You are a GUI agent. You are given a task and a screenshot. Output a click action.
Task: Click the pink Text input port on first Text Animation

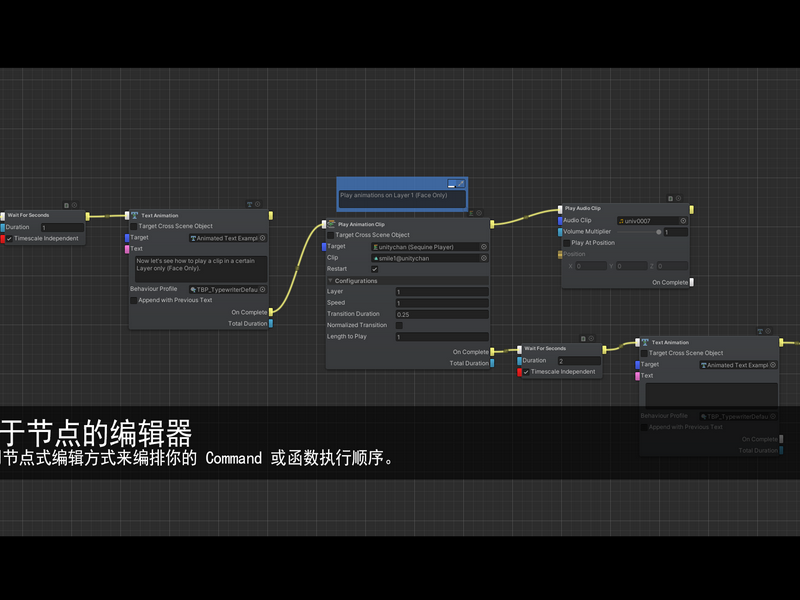pyautogui.click(x=127, y=249)
